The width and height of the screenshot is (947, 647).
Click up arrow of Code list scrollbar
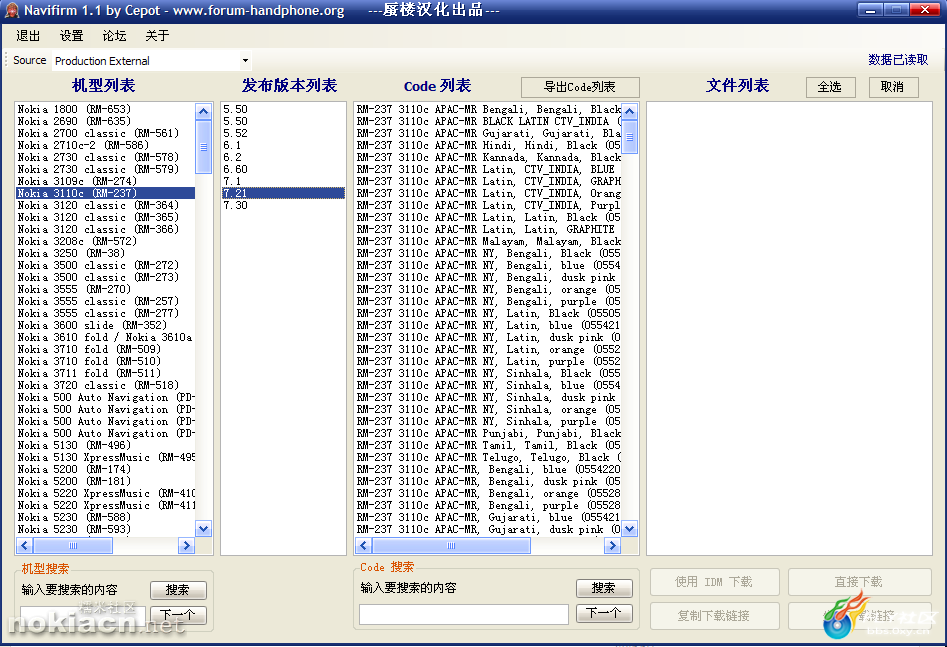click(x=630, y=111)
